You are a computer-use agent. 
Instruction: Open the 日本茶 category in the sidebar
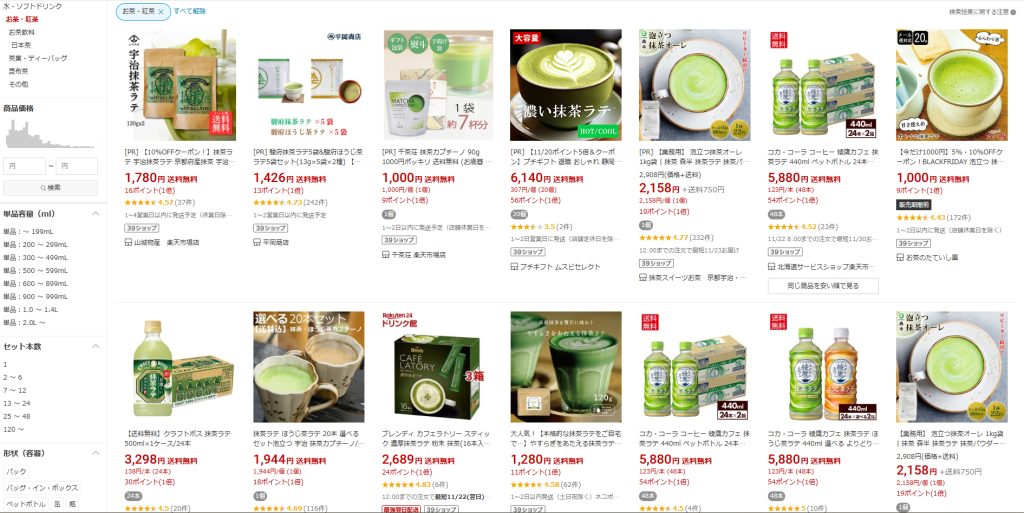coord(21,45)
